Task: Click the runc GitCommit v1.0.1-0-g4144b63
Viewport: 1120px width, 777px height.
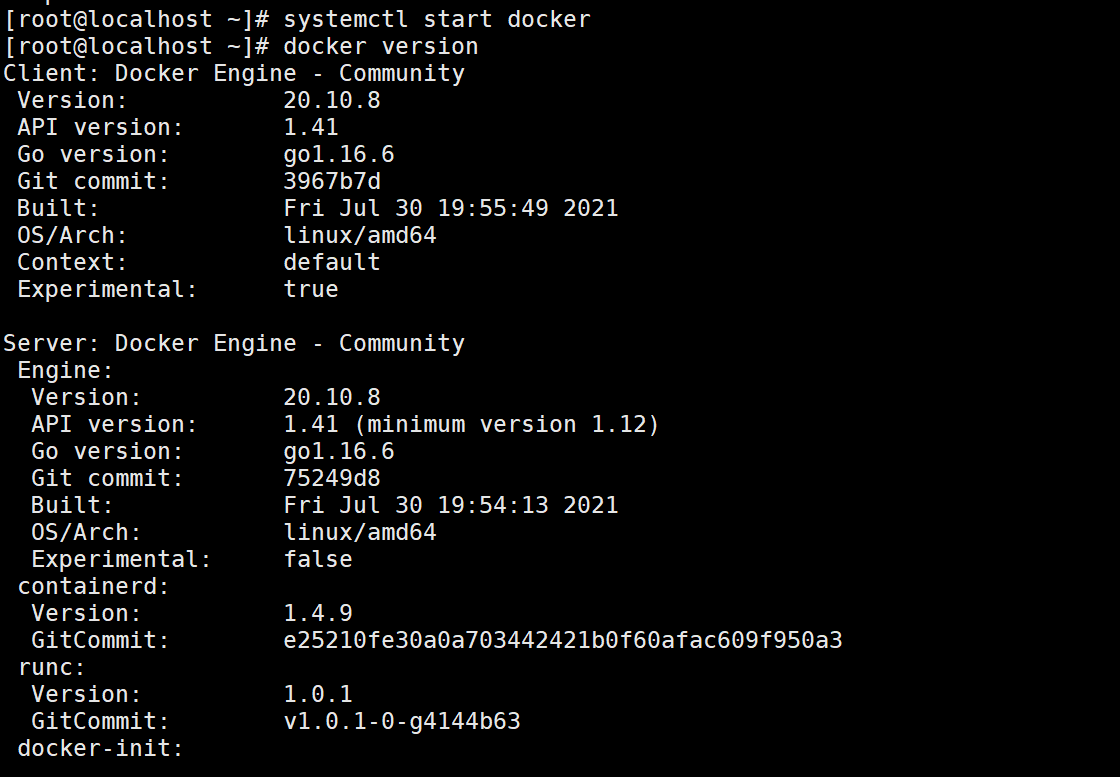Action: (402, 721)
